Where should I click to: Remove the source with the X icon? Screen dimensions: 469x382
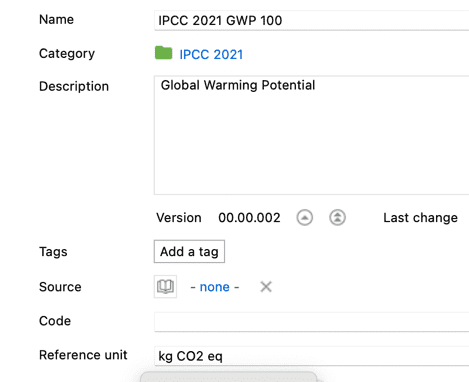click(266, 287)
